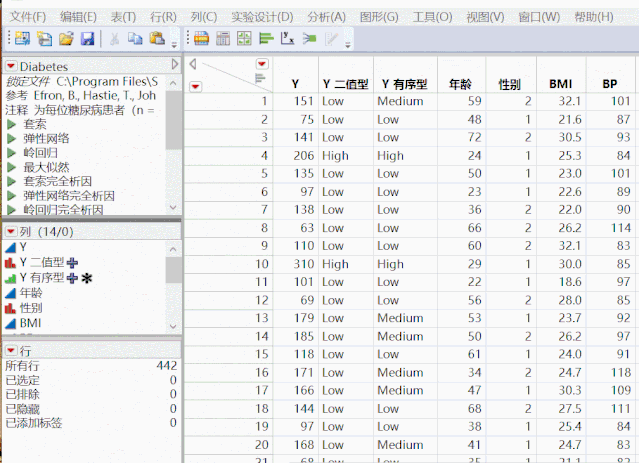Click the asterisk icon beside Y 有序型
The height and width of the screenshot is (463, 639).
pyautogui.click(x=87, y=278)
